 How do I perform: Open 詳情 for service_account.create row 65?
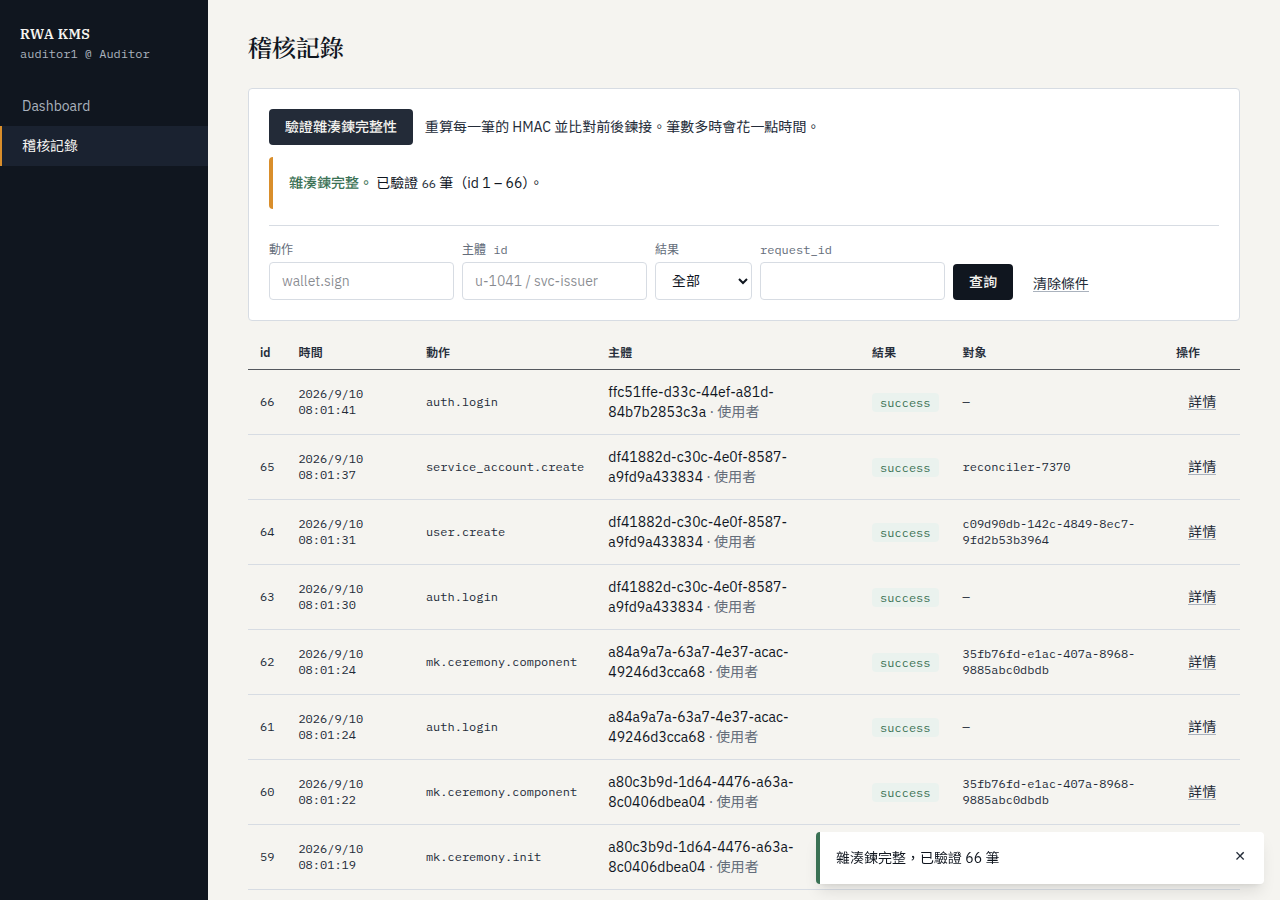point(1202,467)
